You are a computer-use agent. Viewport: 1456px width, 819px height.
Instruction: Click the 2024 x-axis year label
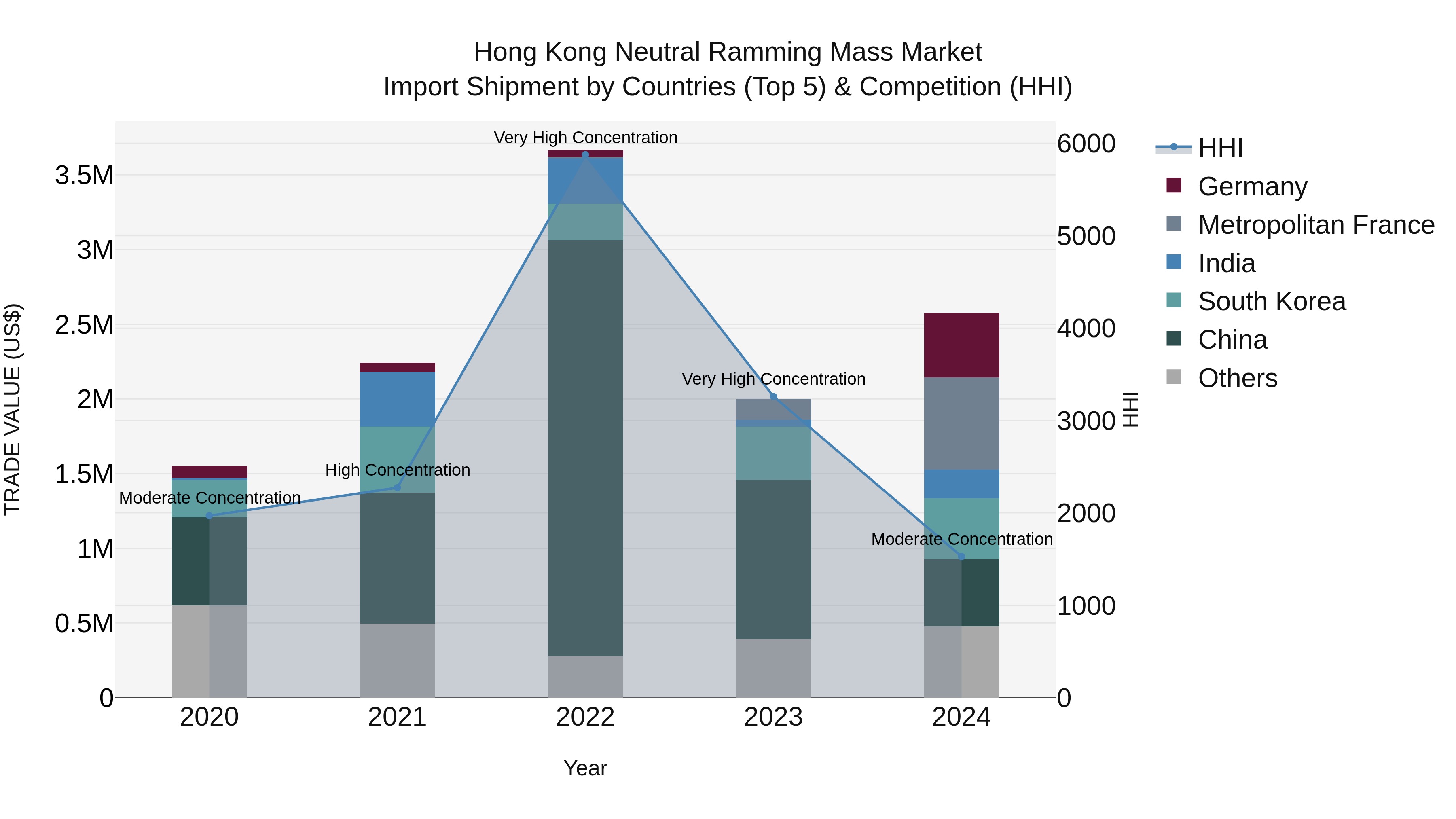click(961, 717)
